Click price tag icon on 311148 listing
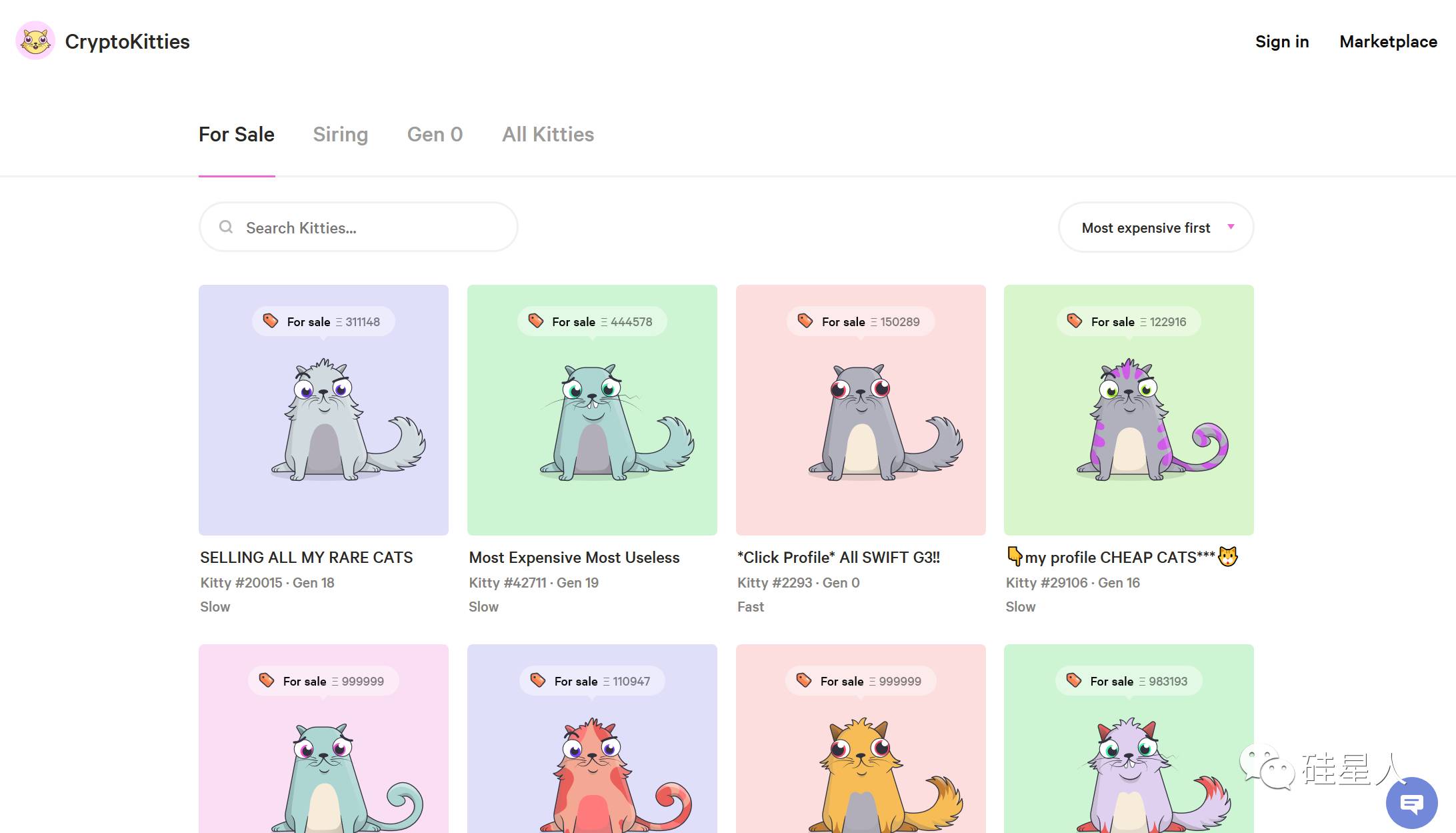 click(x=271, y=321)
